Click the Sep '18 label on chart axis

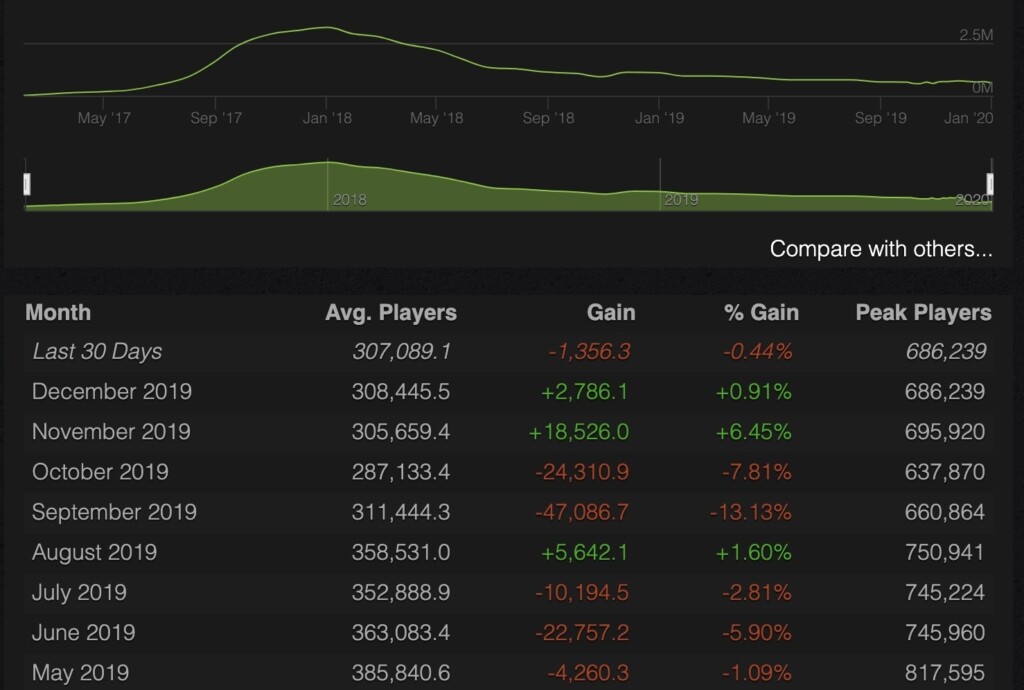[x=548, y=118]
